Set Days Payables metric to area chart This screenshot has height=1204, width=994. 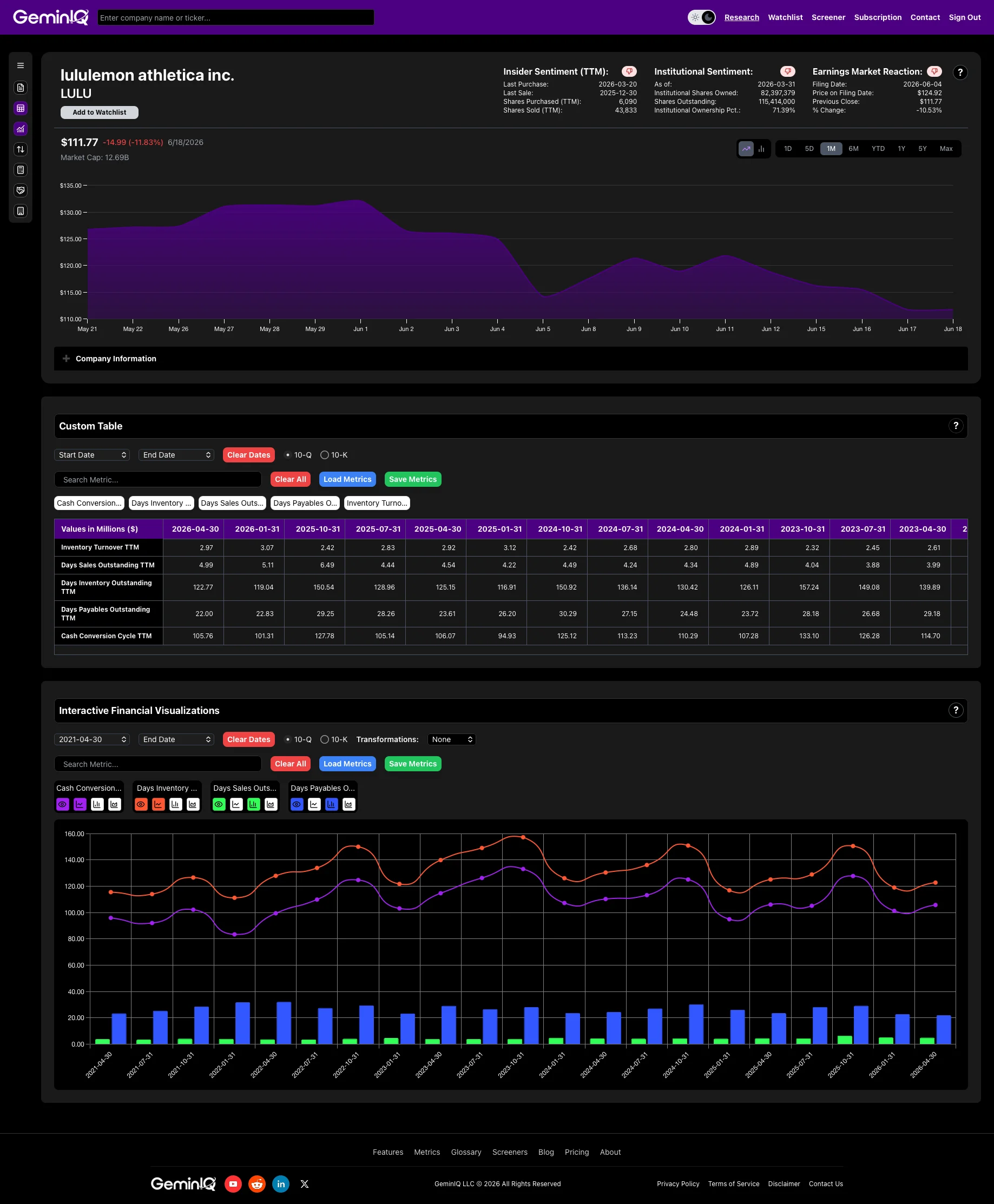(348, 804)
